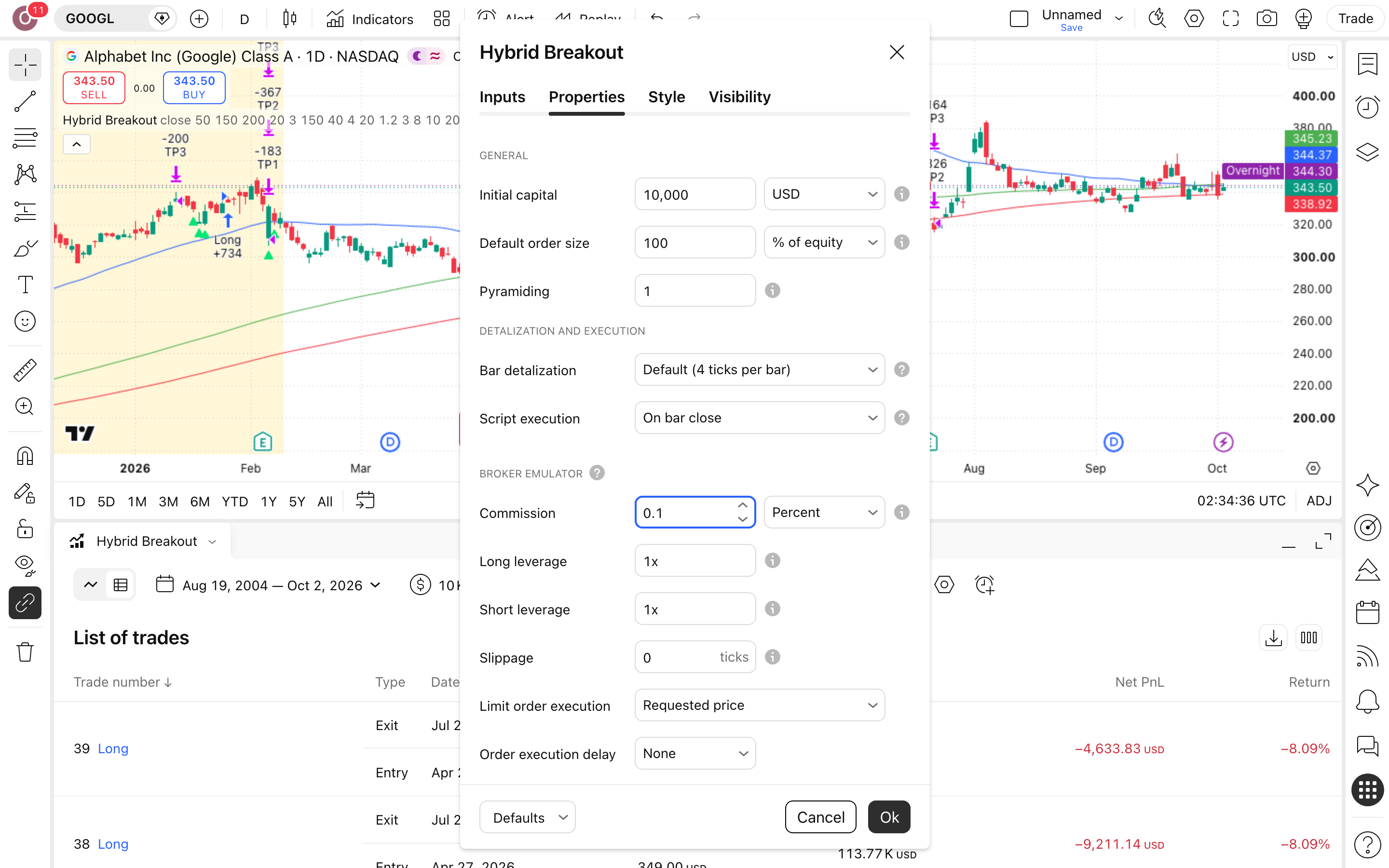Click the Initial capital input field
1389x868 pixels.
695,194
